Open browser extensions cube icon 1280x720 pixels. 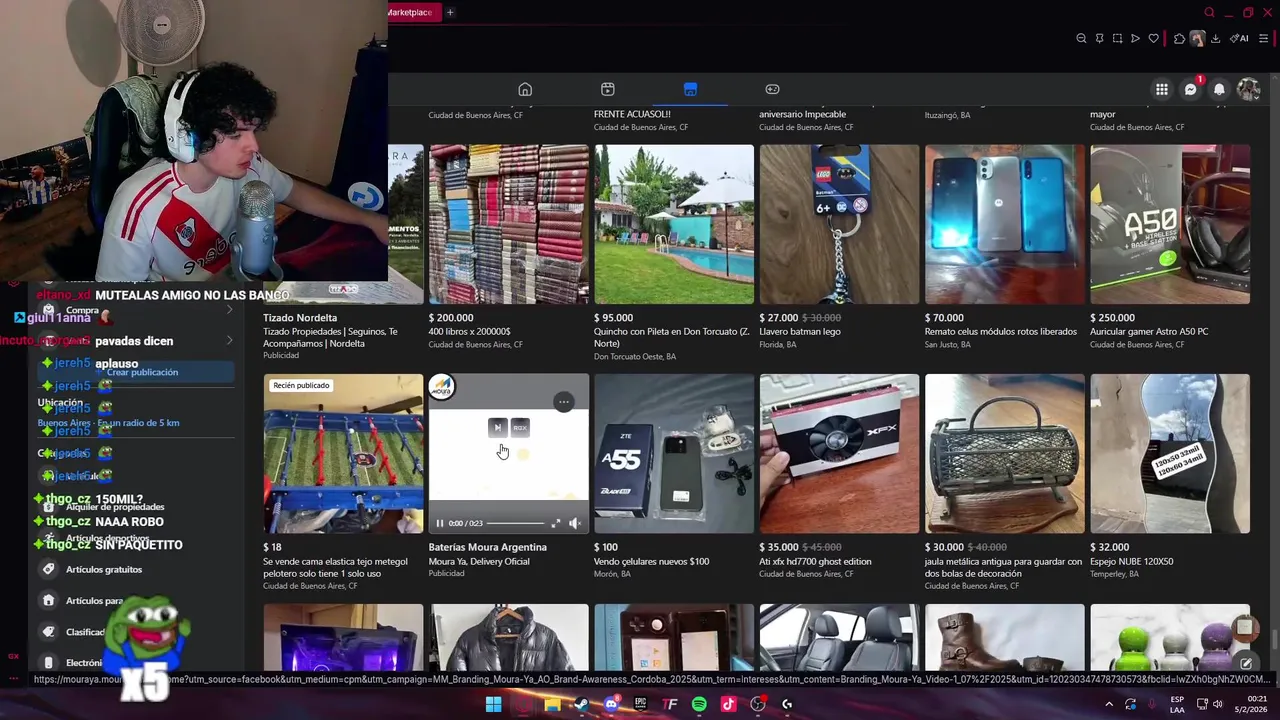(1179, 38)
